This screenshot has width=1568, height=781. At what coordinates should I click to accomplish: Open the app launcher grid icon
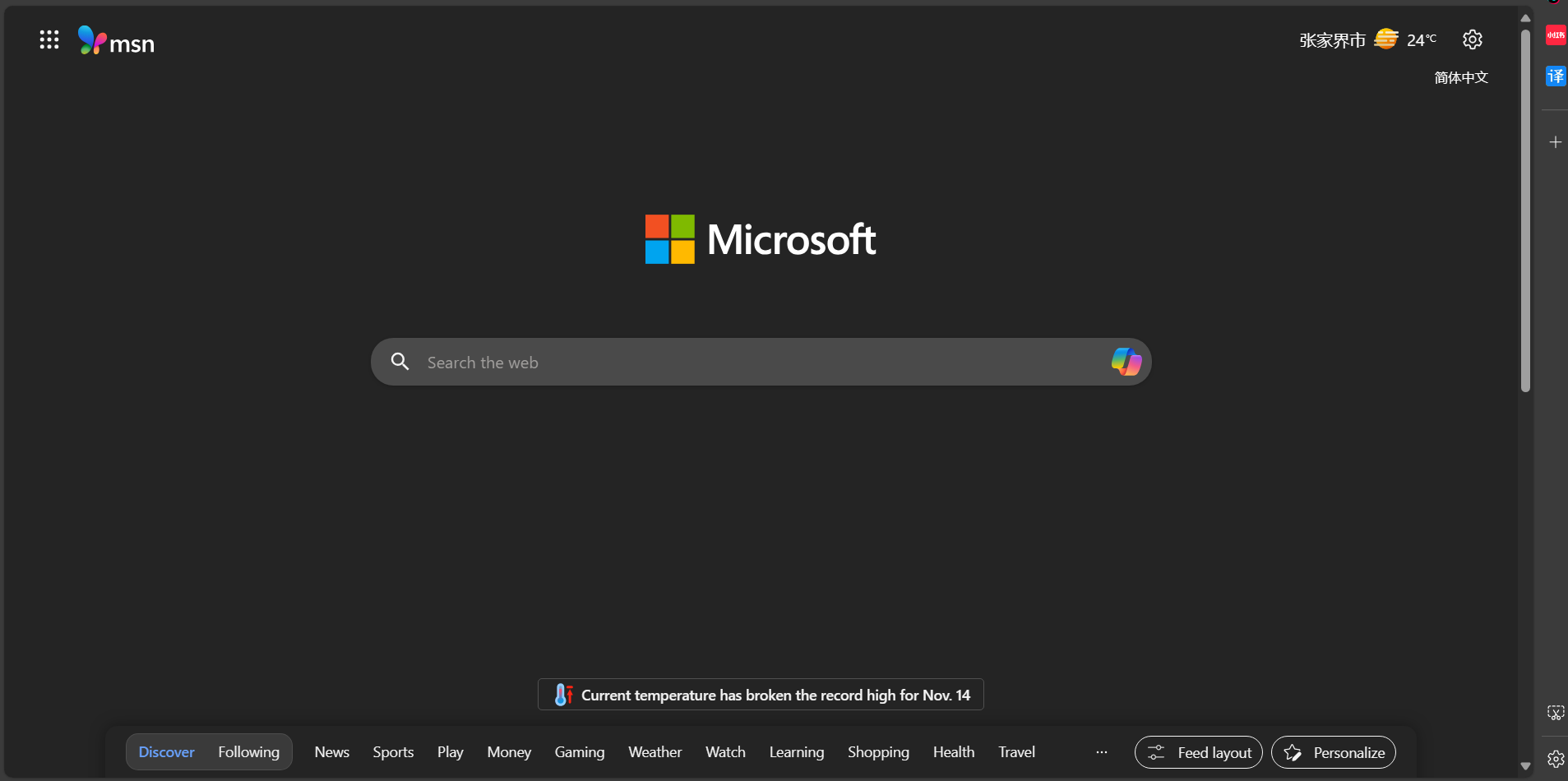pos(49,39)
